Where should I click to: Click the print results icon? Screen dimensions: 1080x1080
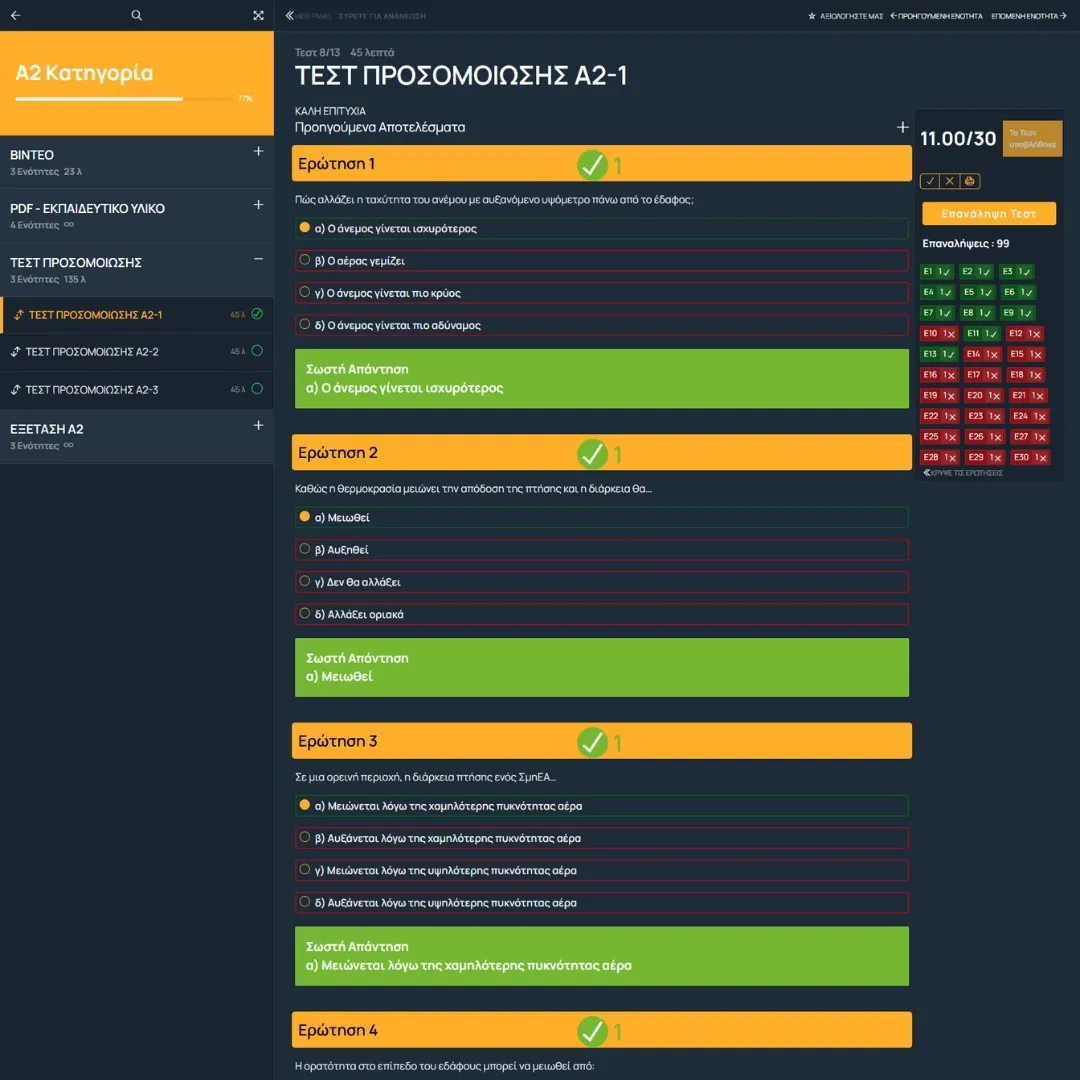pyautogui.click(x=969, y=181)
